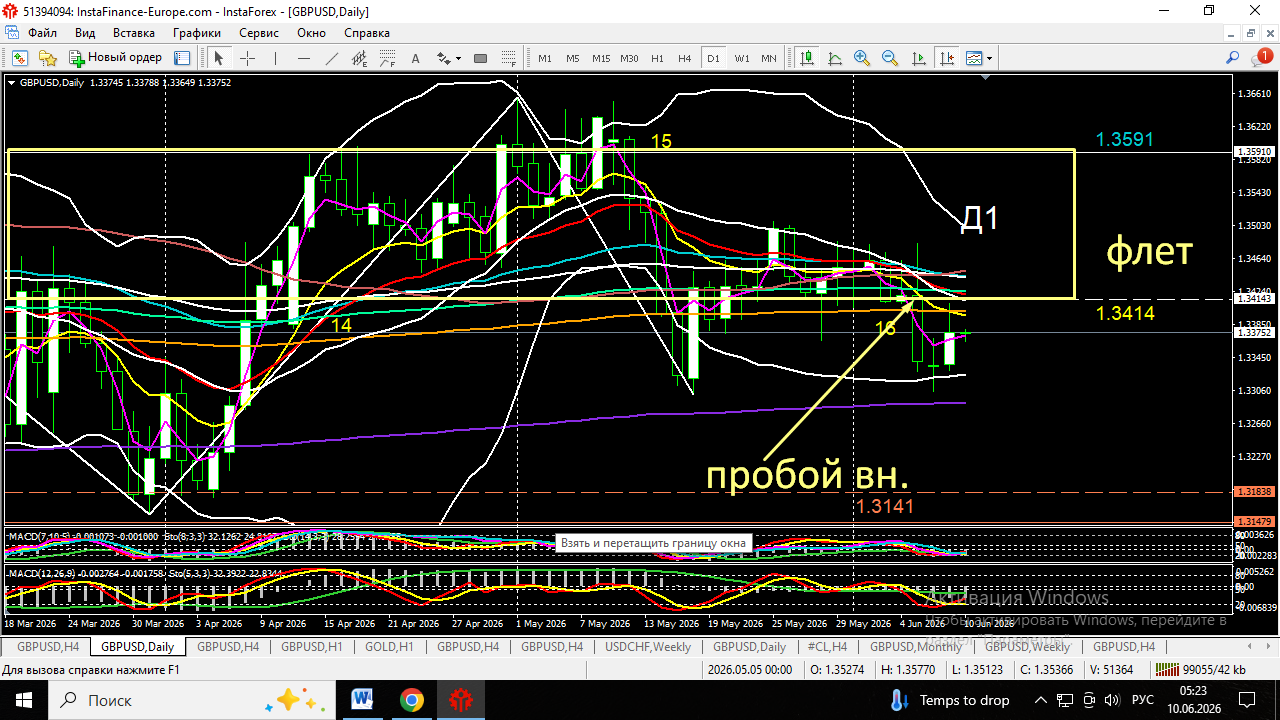
Task: Open the Вставка menu
Action: click(x=133, y=33)
